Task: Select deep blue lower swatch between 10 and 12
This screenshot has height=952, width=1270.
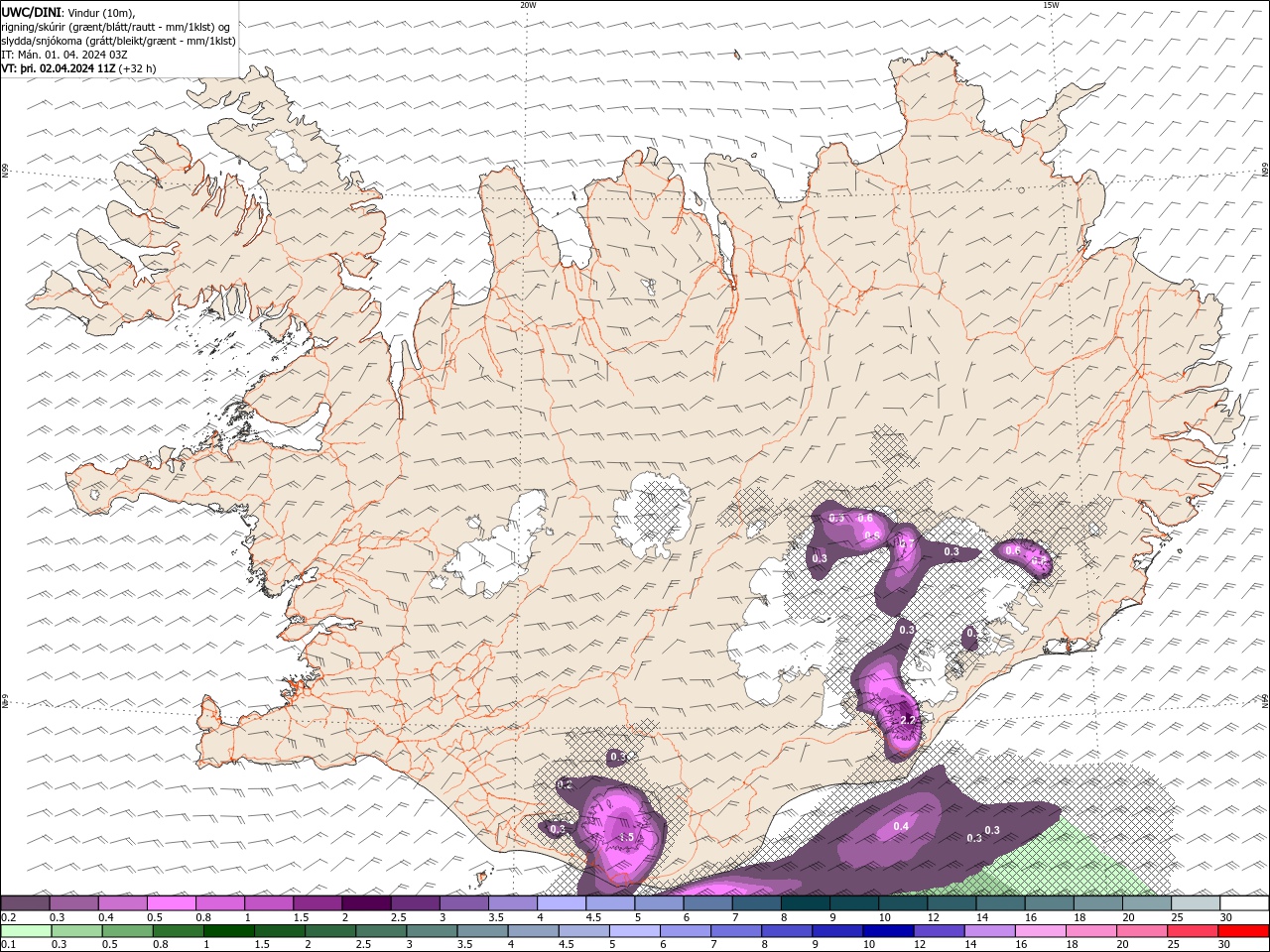Action: 891,931
